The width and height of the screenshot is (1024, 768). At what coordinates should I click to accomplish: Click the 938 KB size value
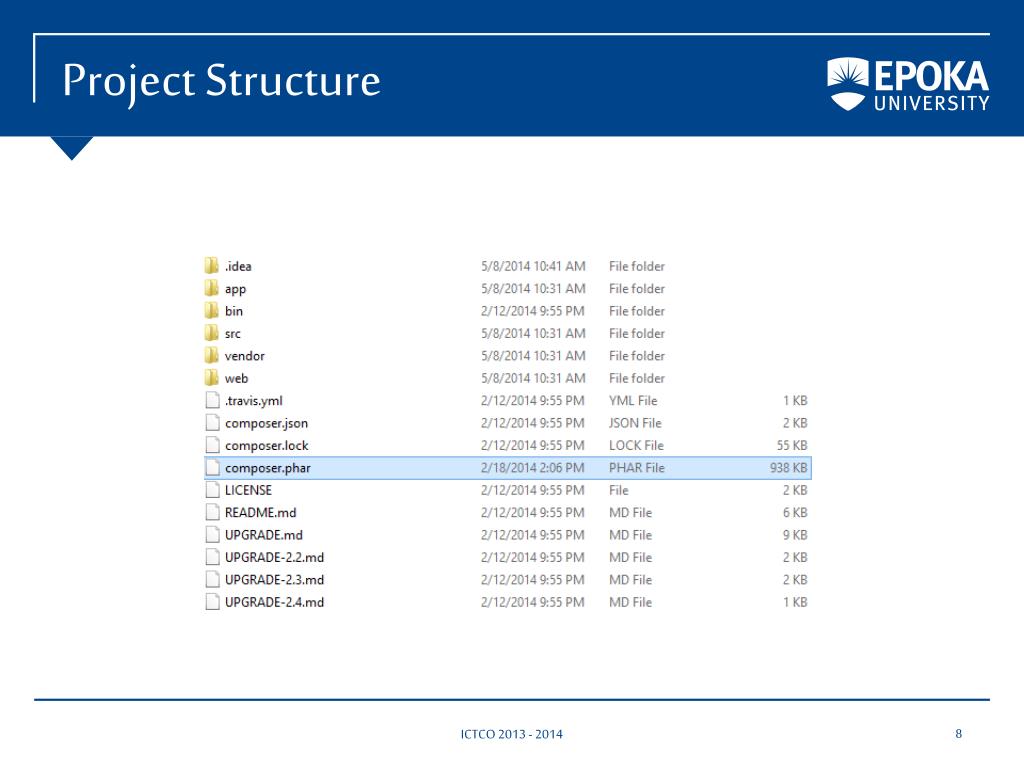pyautogui.click(x=788, y=468)
